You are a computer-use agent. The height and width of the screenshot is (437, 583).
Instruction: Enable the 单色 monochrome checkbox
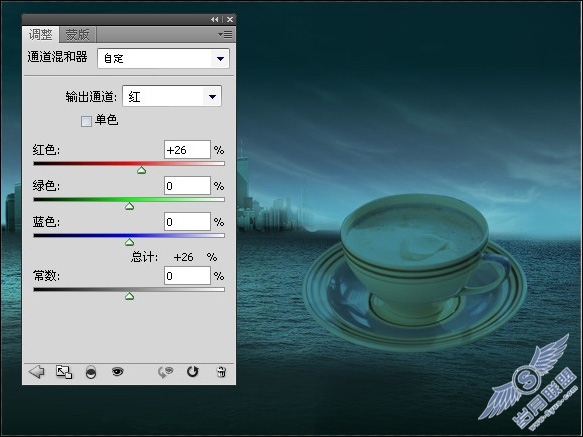(x=86, y=121)
